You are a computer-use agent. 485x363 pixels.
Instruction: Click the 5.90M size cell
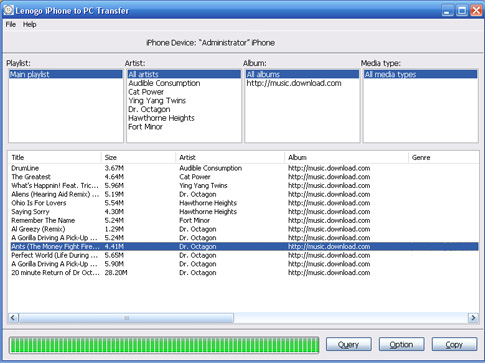[114, 264]
